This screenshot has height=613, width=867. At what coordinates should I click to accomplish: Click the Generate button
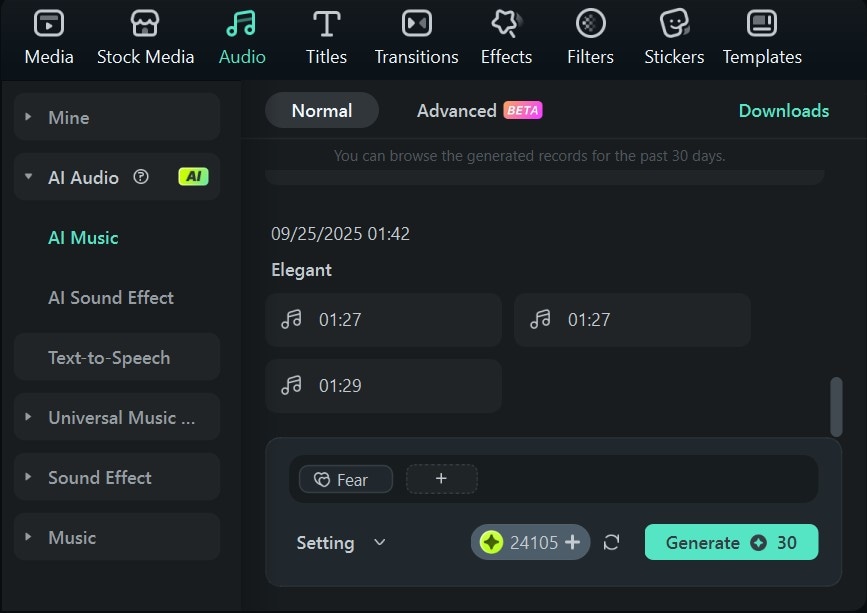(x=731, y=541)
